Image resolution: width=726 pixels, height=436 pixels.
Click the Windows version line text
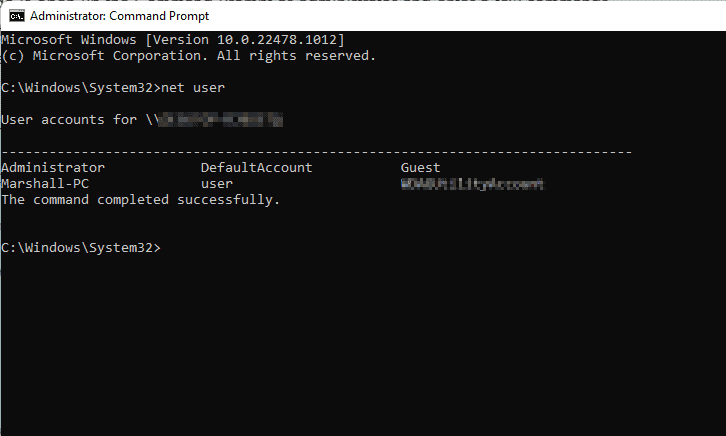point(173,40)
